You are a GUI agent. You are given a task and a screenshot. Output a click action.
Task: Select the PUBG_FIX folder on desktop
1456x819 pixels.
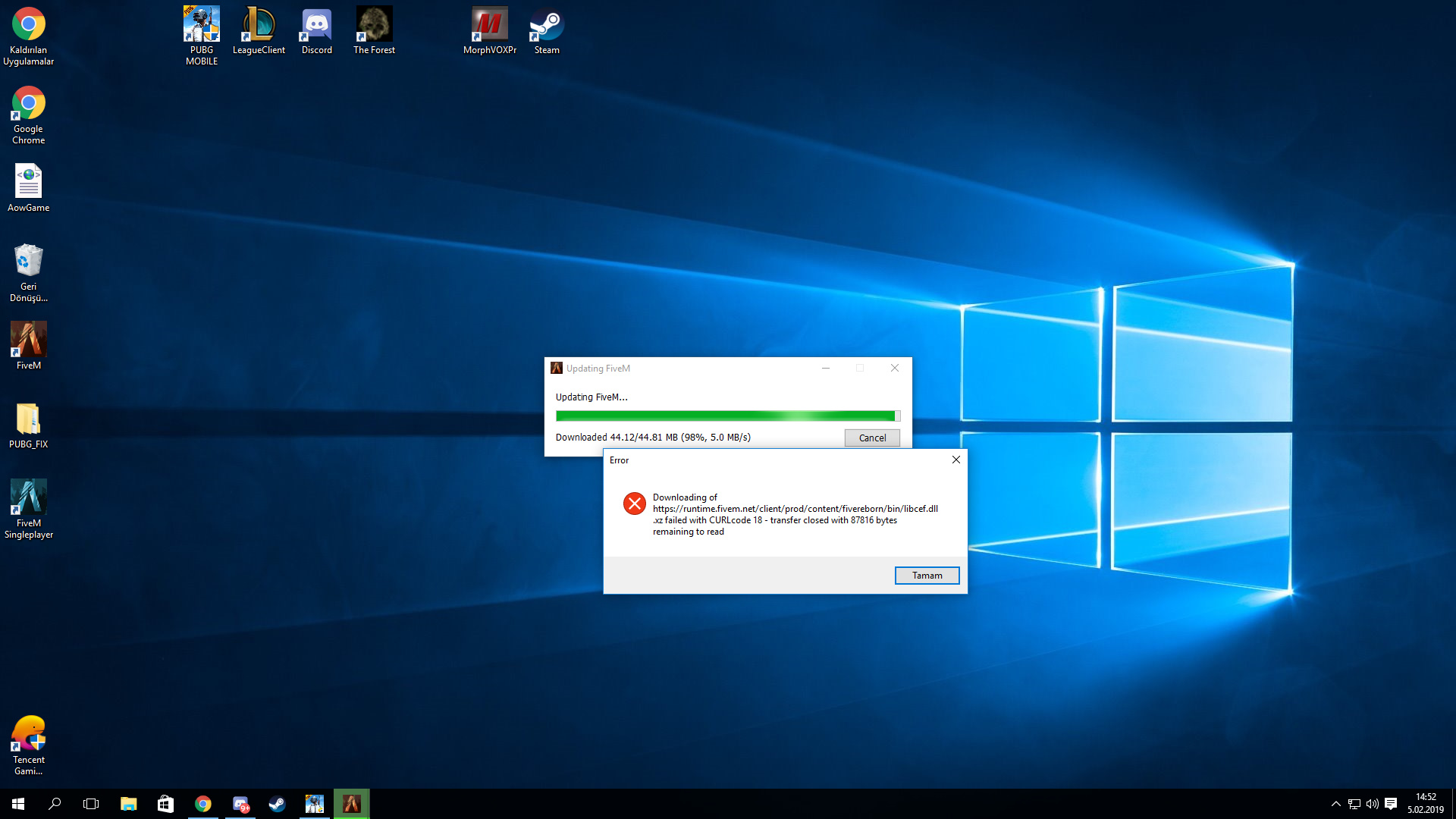coord(29,425)
